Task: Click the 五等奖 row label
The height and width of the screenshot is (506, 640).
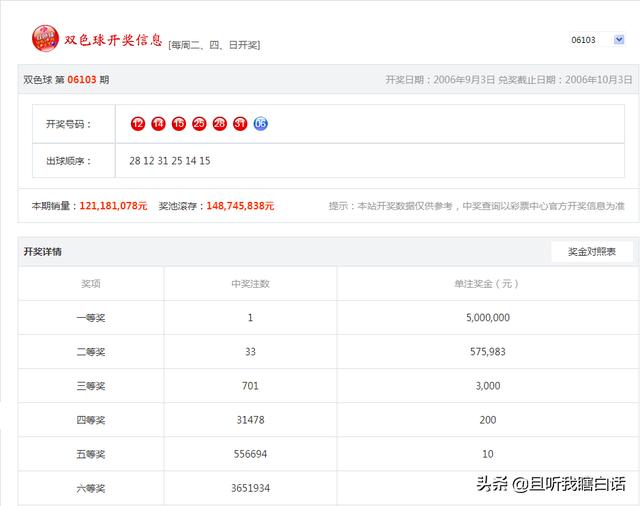Action: 91,454
